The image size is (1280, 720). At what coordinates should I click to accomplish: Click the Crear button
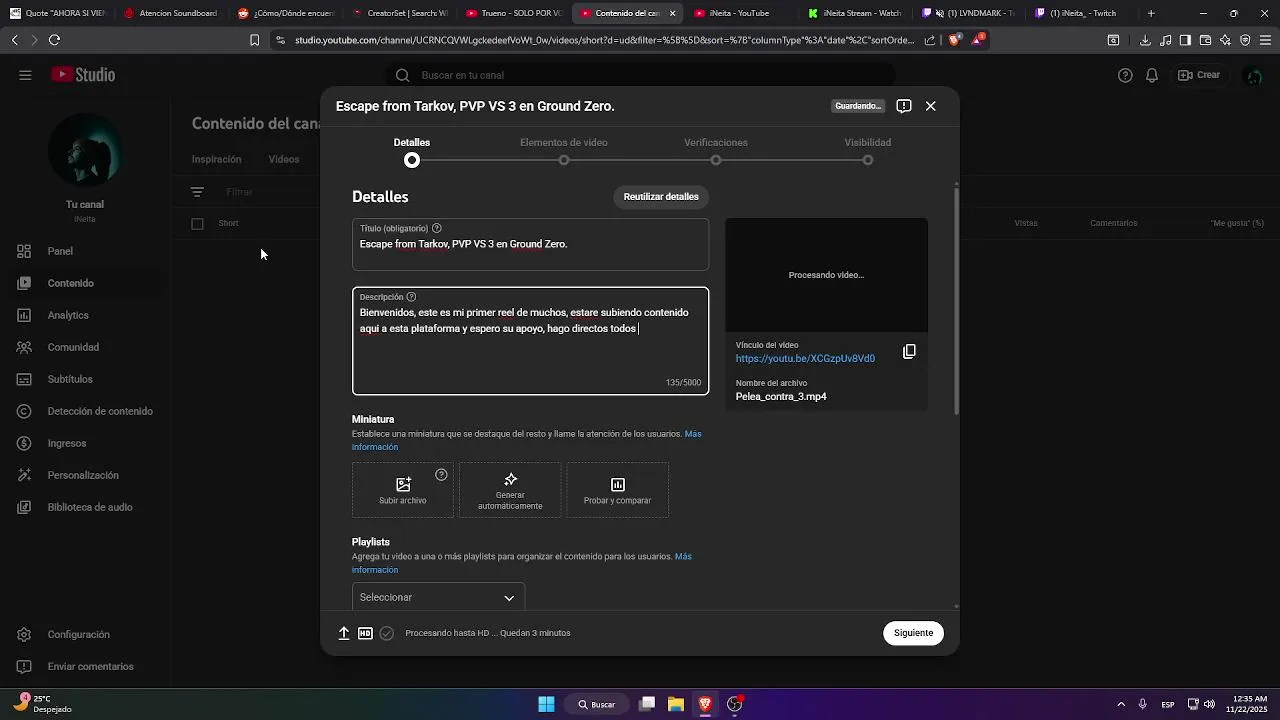(x=1199, y=75)
